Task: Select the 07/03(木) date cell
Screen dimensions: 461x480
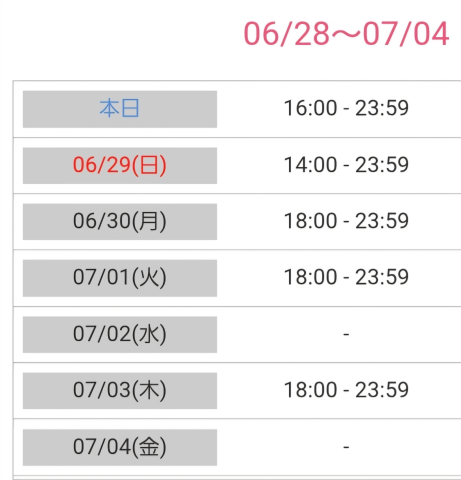Action: 120,391
